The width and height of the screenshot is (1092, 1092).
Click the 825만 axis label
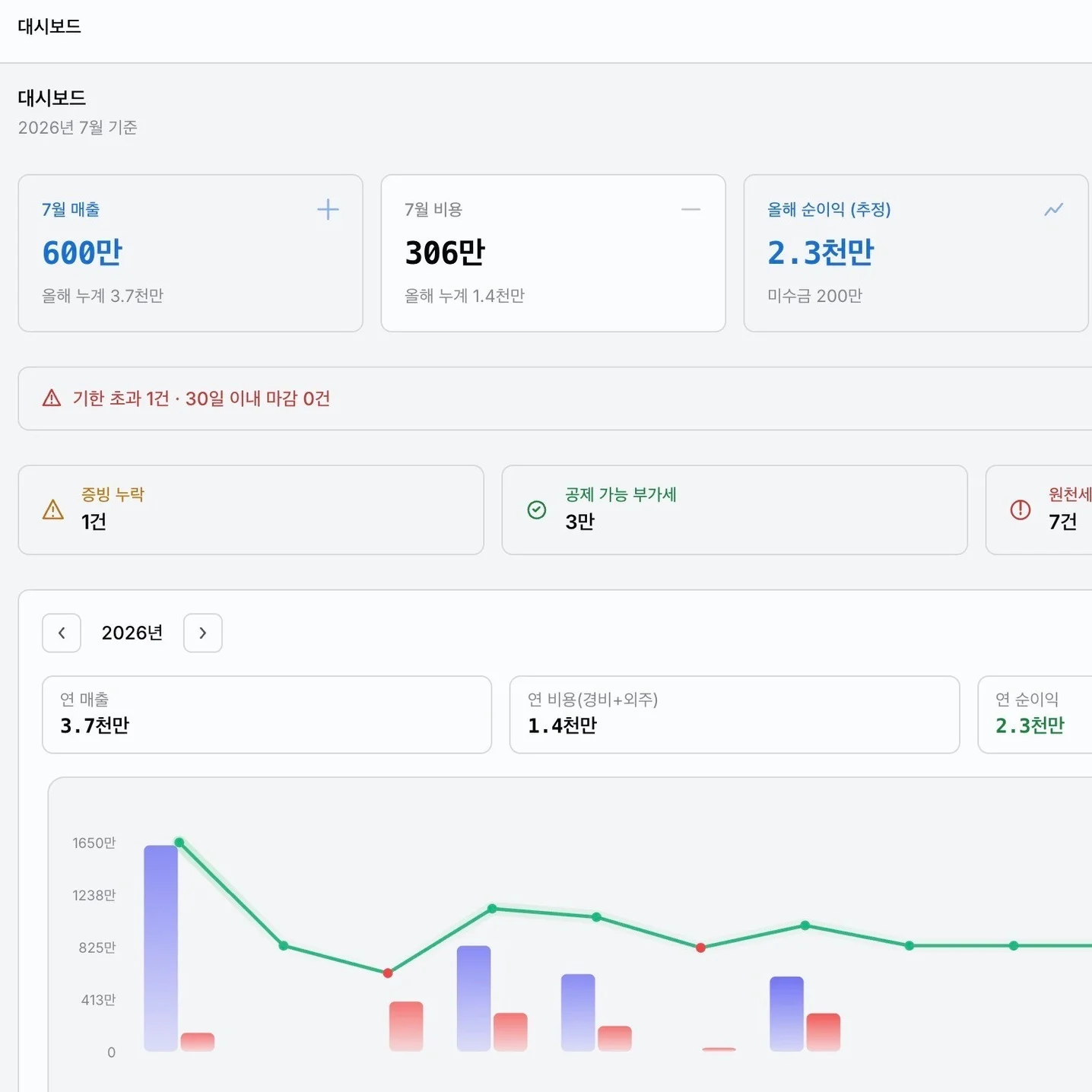[97, 948]
